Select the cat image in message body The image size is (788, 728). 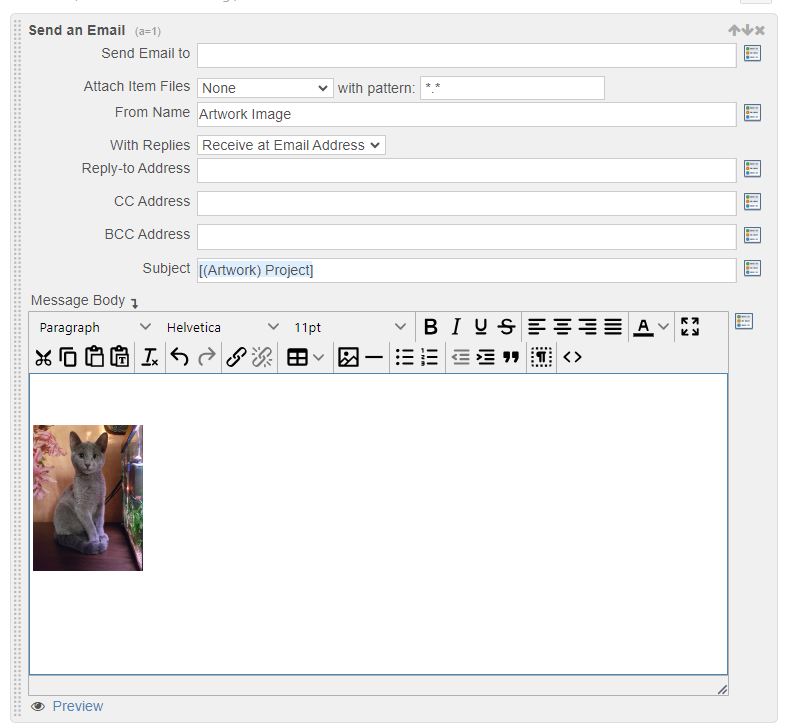click(x=88, y=498)
